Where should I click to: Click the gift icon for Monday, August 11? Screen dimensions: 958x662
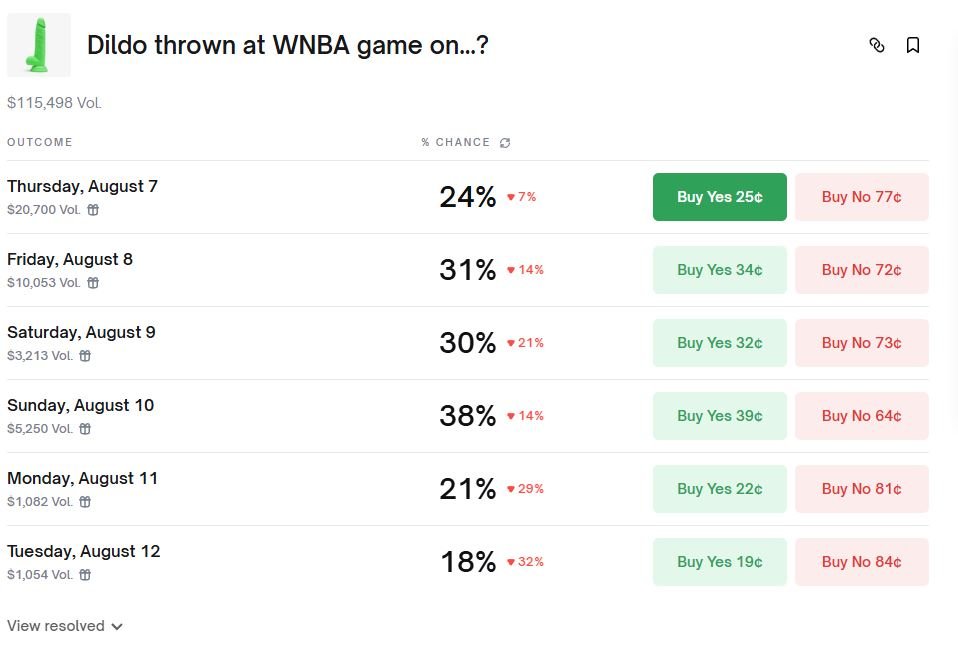[x=85, y=502]
